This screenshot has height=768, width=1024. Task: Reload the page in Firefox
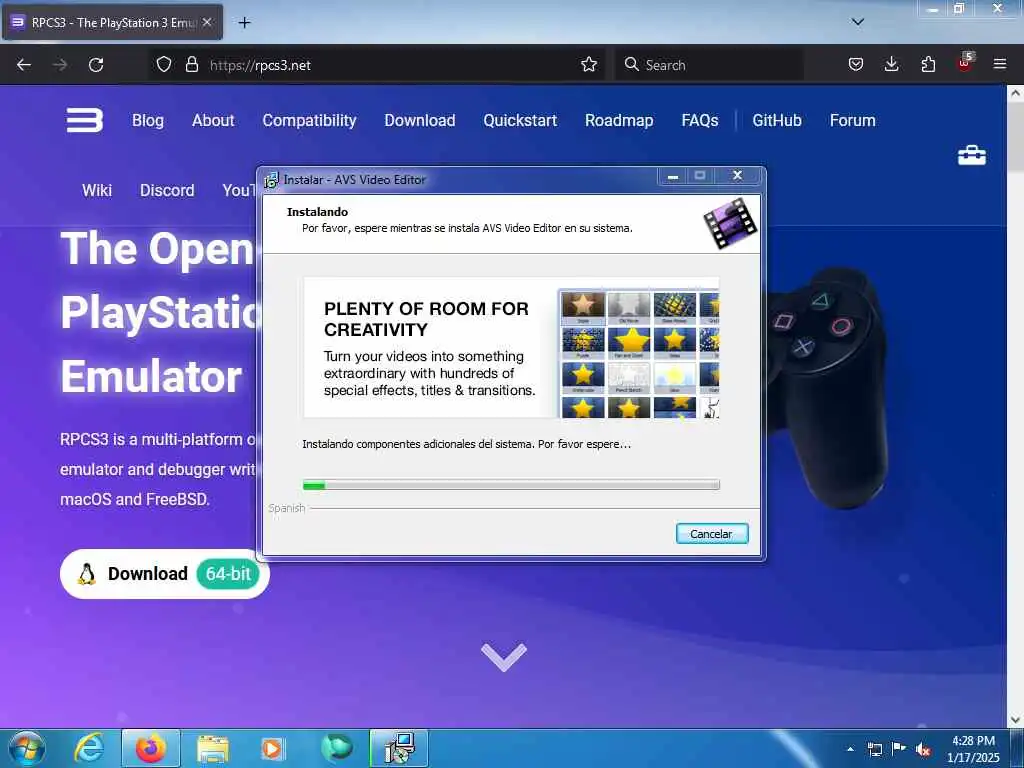coord(96,65)
